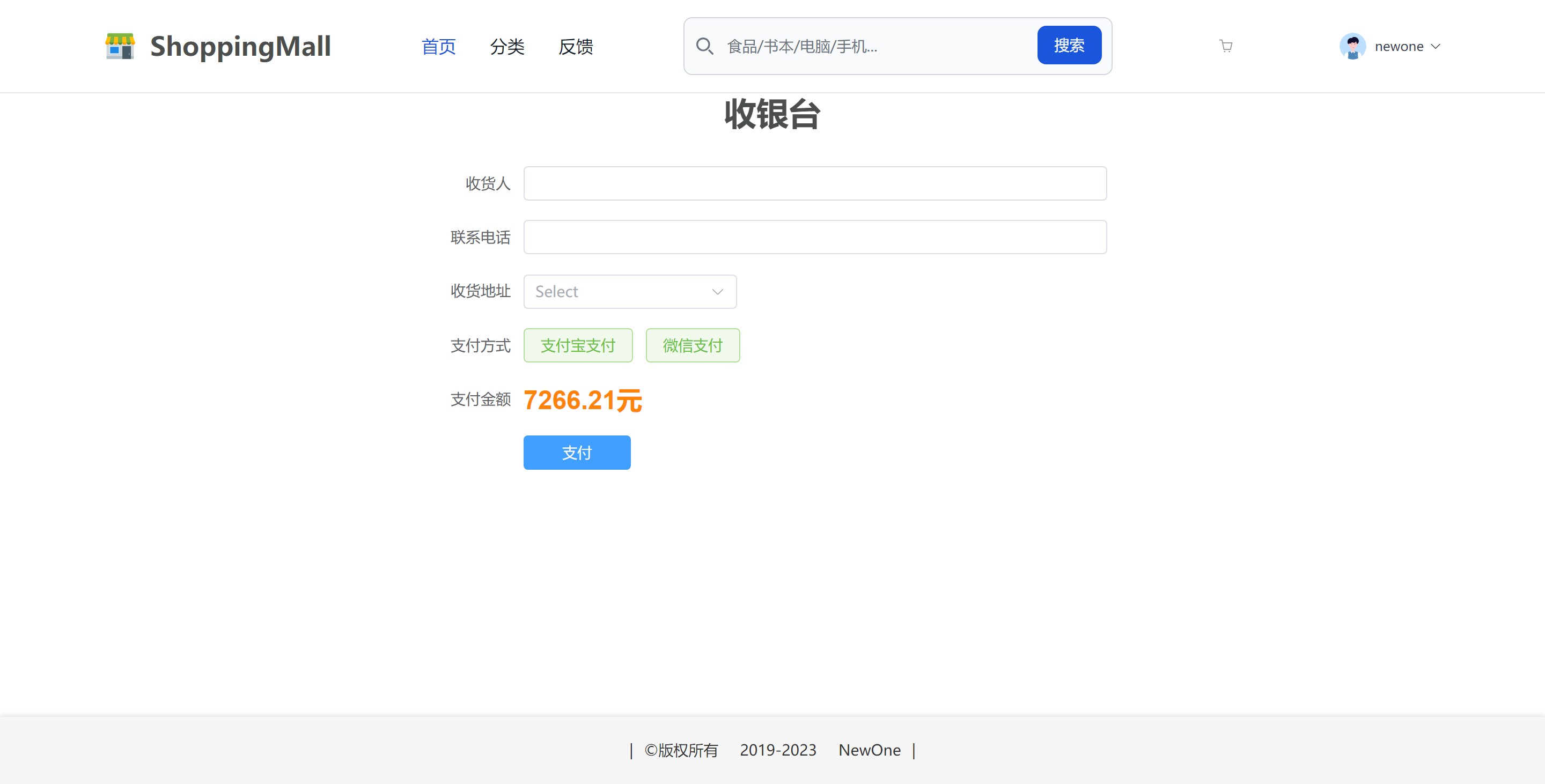
Task: Click the chevron in address selector
Action: 717,292
